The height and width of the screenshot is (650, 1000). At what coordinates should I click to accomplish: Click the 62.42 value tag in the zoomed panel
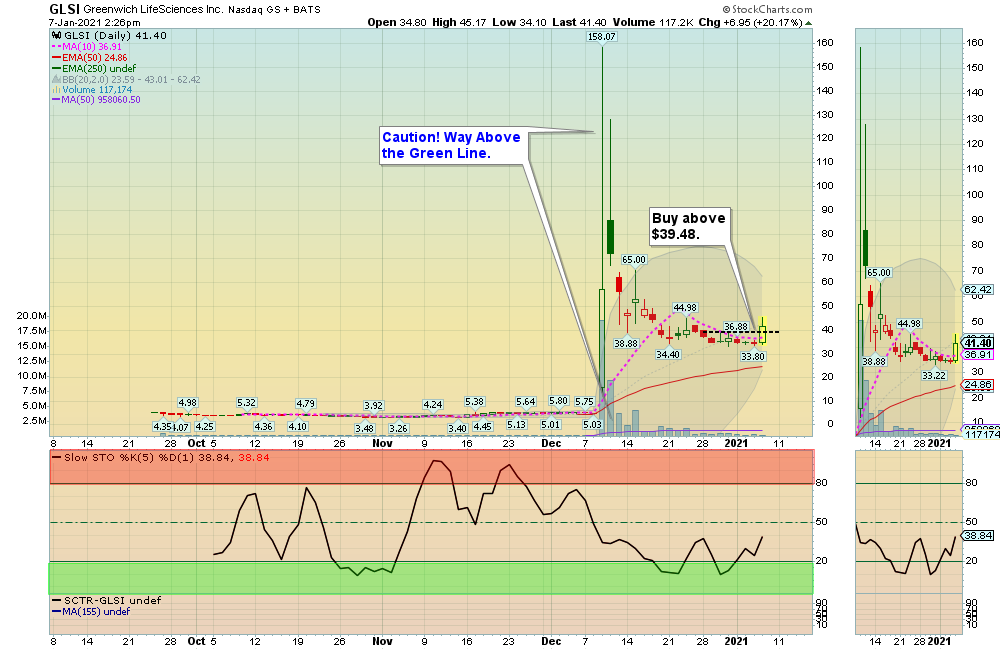coord(978,290)
